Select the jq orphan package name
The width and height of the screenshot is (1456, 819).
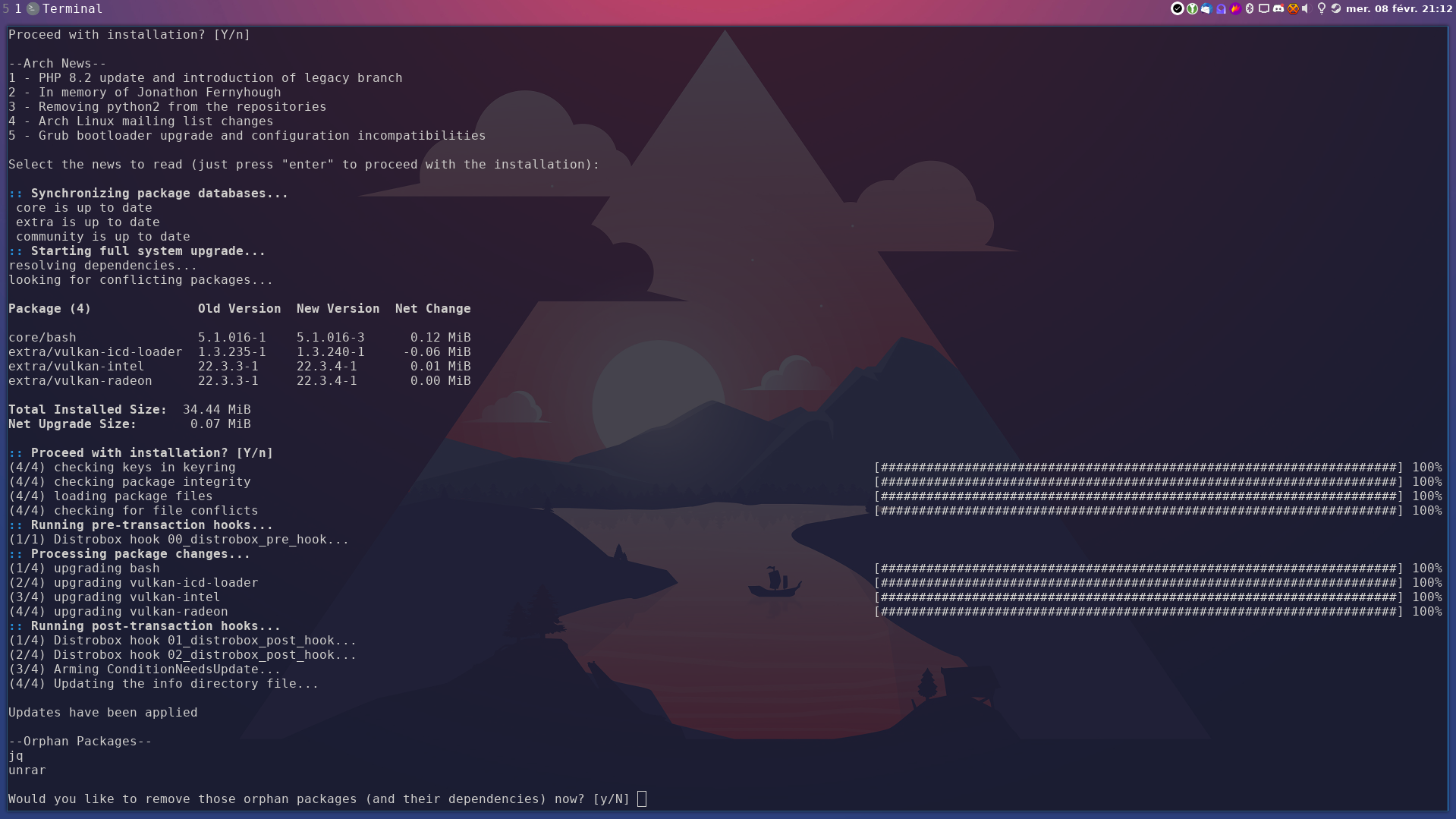pos(14,755)
